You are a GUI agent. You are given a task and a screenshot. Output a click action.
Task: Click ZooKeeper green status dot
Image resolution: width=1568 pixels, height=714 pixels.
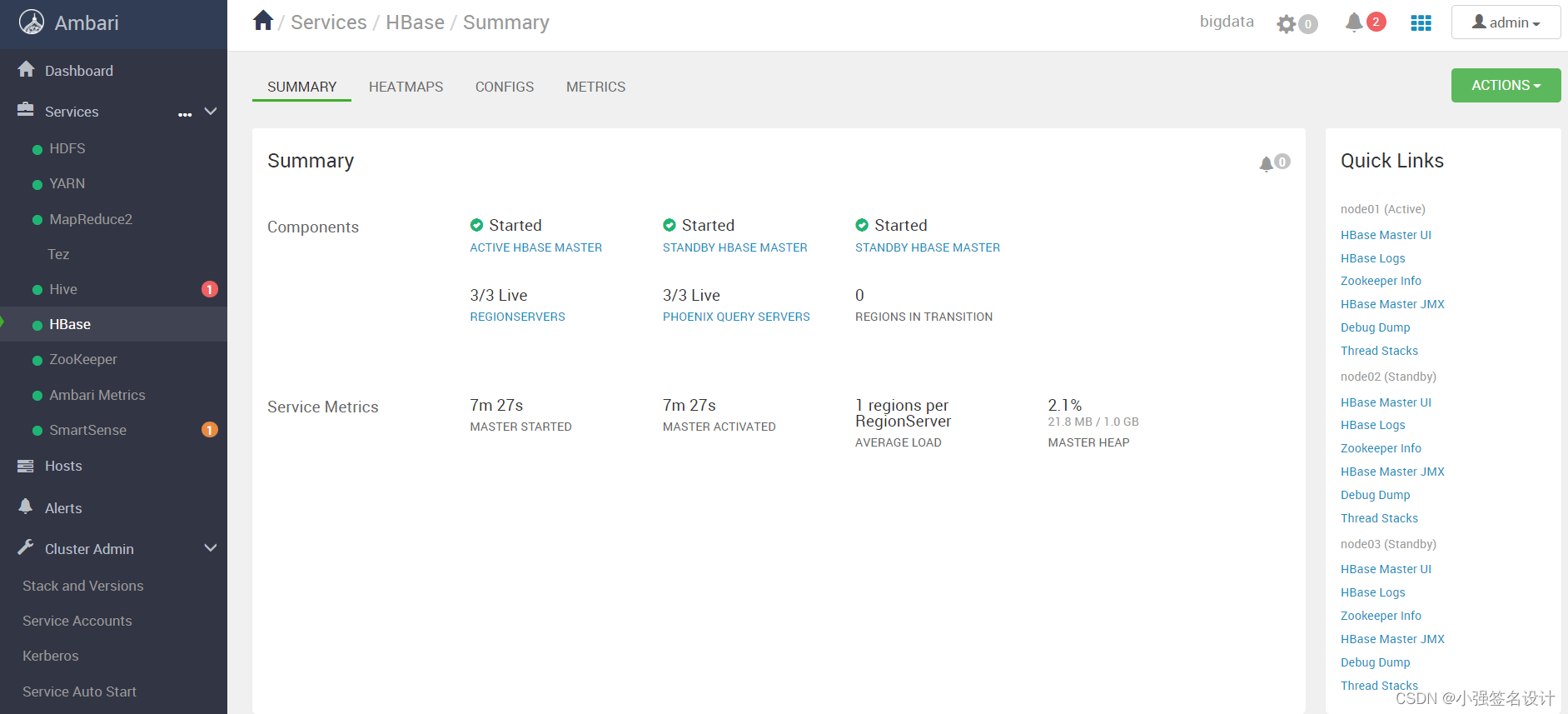[x=37, y=361]
